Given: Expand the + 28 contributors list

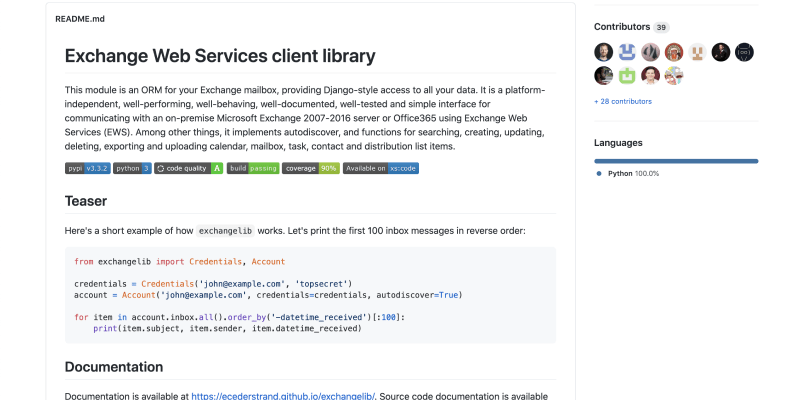Looking at the screenshot, I should pos(622,101).
